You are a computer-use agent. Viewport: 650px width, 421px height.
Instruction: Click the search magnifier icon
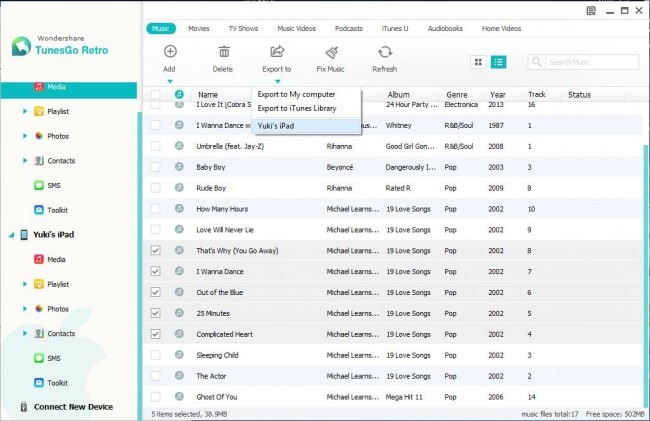[x=536, y=62]
